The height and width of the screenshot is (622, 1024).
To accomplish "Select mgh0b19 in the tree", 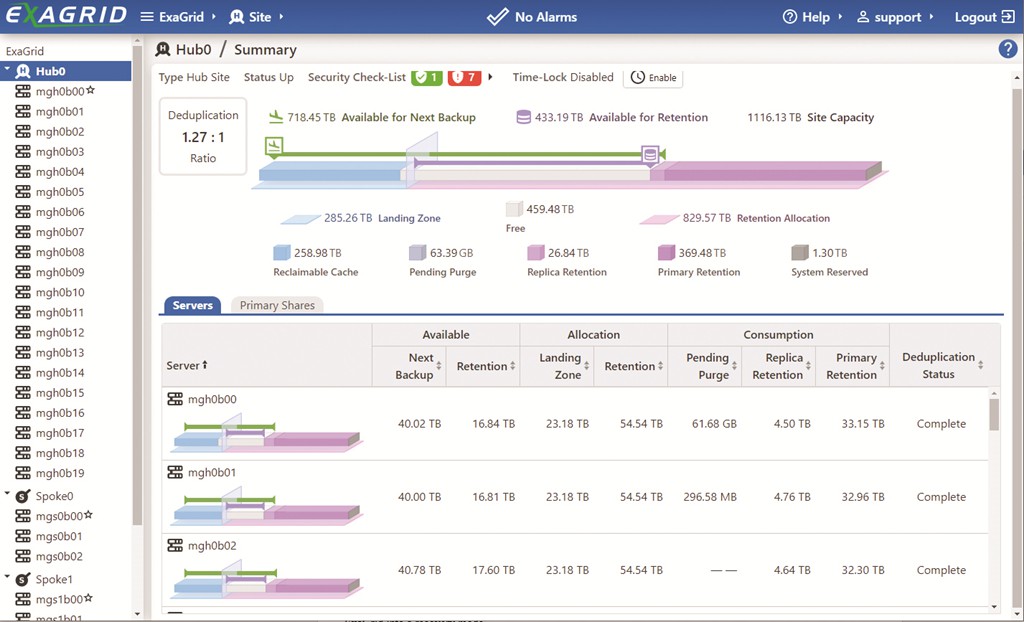I will [59, 473].
